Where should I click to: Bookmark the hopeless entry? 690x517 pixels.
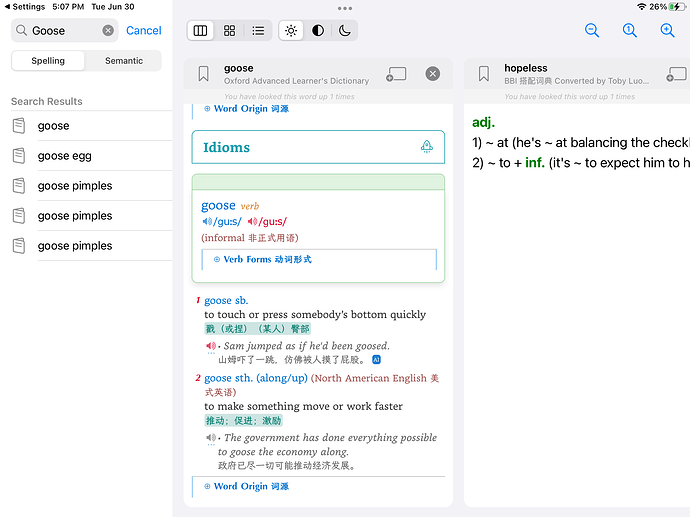click(x=484, y=73)
